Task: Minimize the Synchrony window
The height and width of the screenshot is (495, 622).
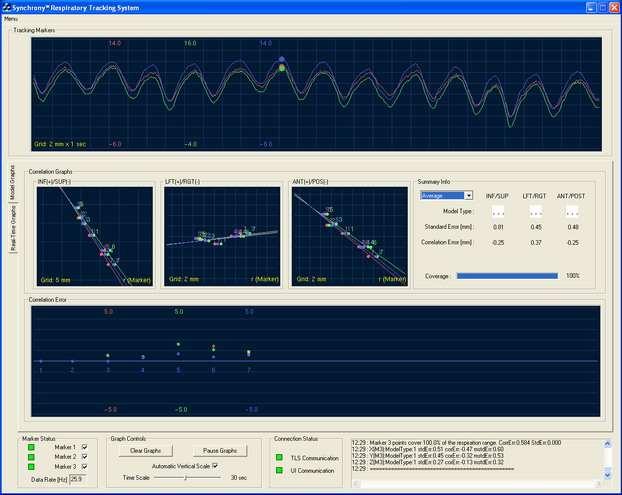Action: click(591, 8)
